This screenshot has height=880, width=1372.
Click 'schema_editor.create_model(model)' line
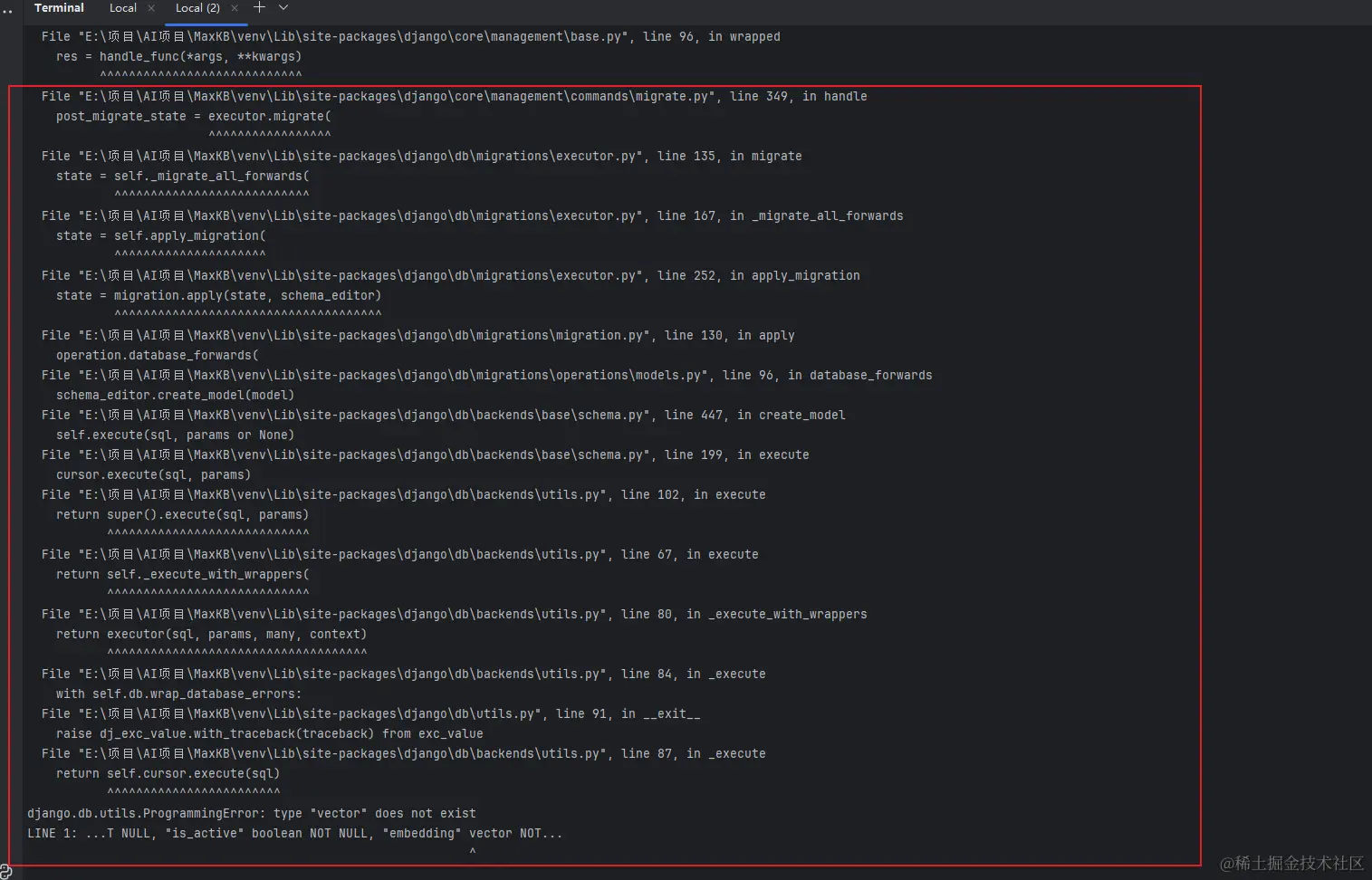(176, 396)
